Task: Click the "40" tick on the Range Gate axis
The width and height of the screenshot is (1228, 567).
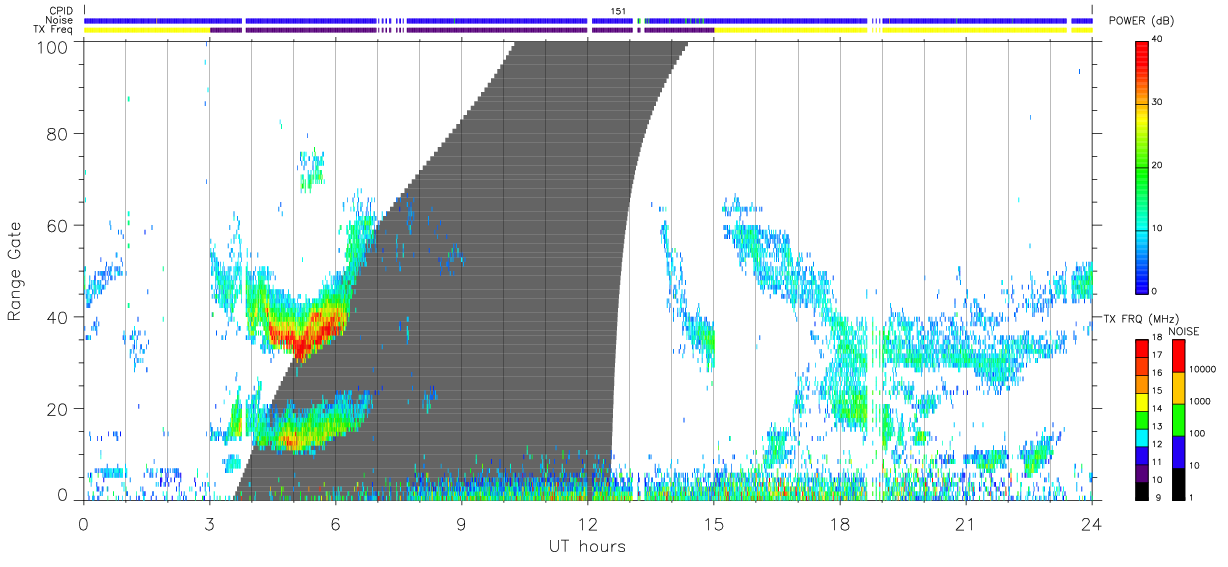Action: coord(59,317)
